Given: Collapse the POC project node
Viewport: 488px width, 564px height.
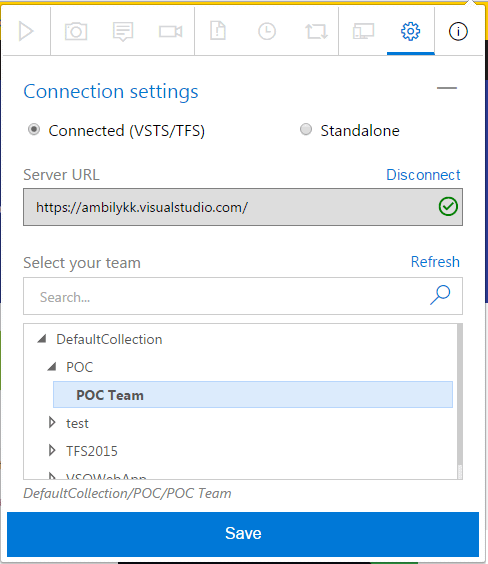Looking at the screenshot, I should (x=52, y=367).
